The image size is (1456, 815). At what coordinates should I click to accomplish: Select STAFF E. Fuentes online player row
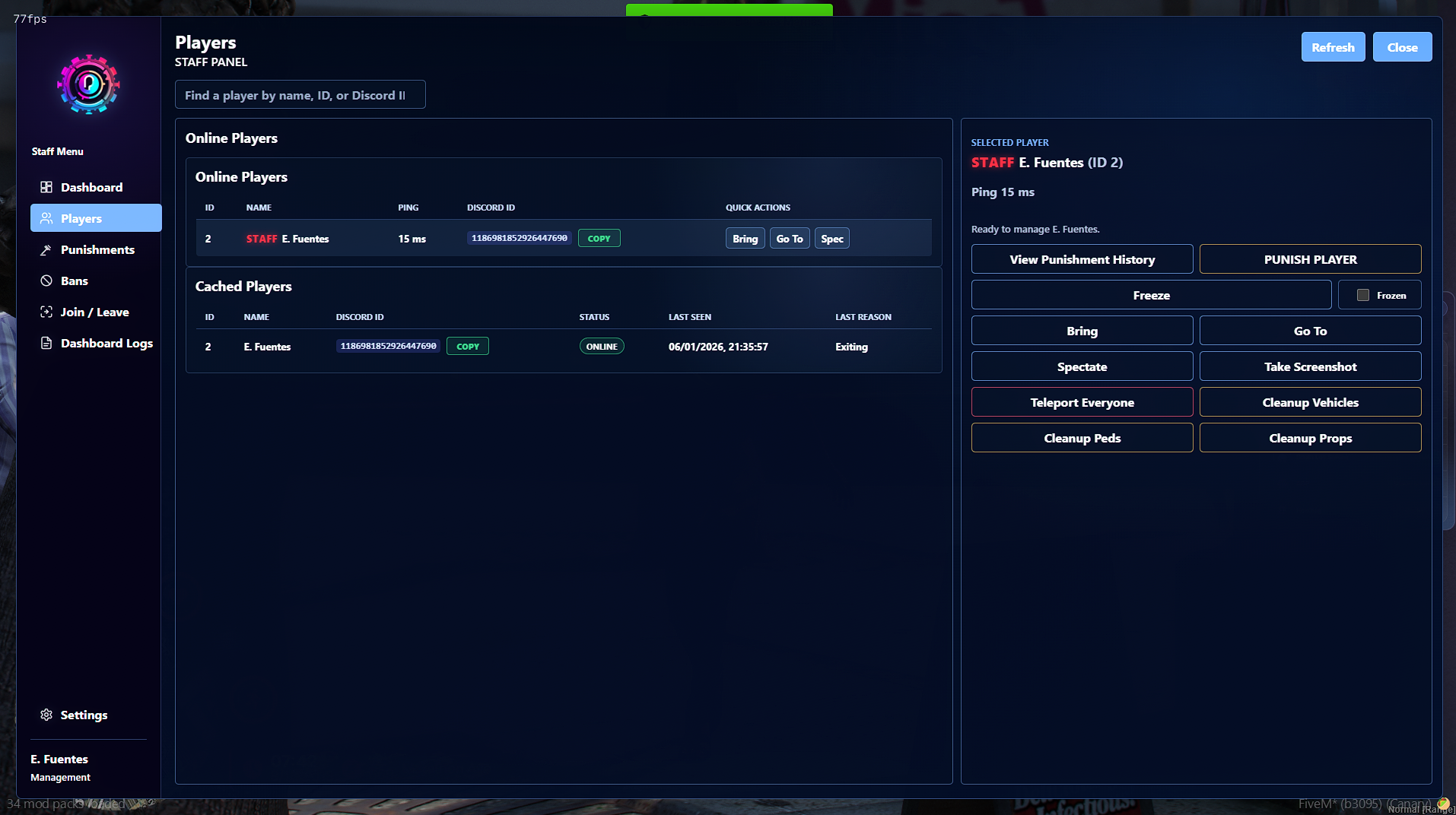point(564,239)
